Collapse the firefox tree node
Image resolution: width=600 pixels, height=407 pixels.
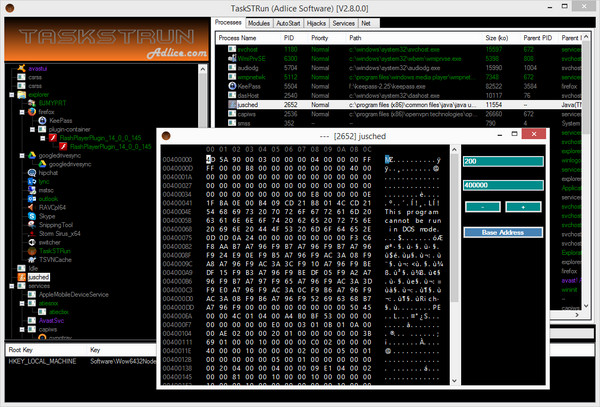[x=22, y=112]
